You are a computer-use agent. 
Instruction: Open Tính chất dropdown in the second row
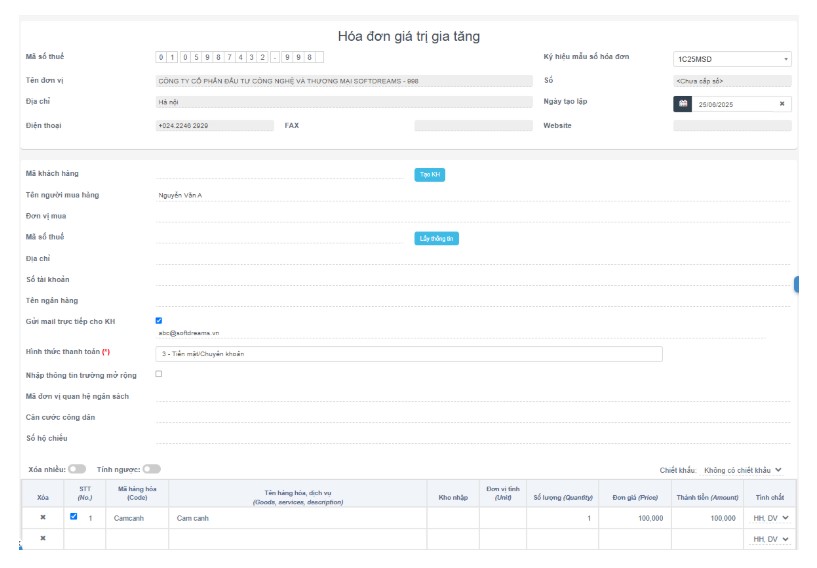tap(771, 540)
